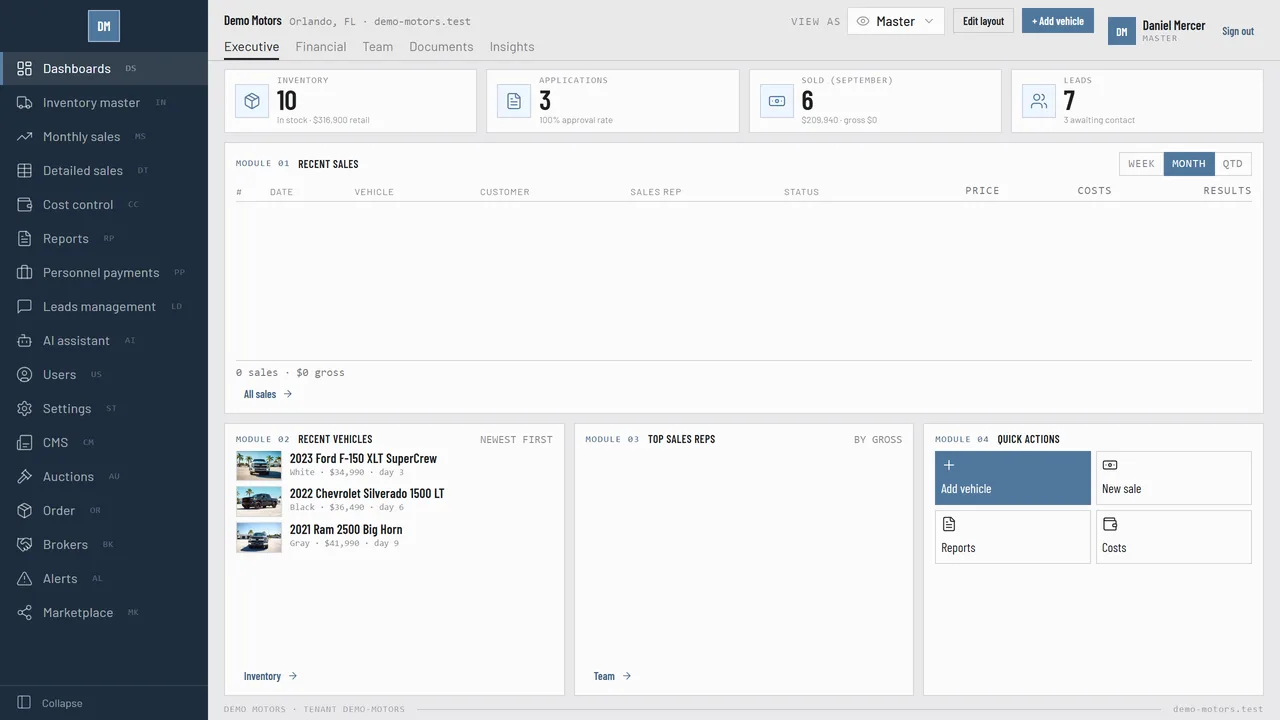Click Personnel payments briefcase icon

pos(25,273)
